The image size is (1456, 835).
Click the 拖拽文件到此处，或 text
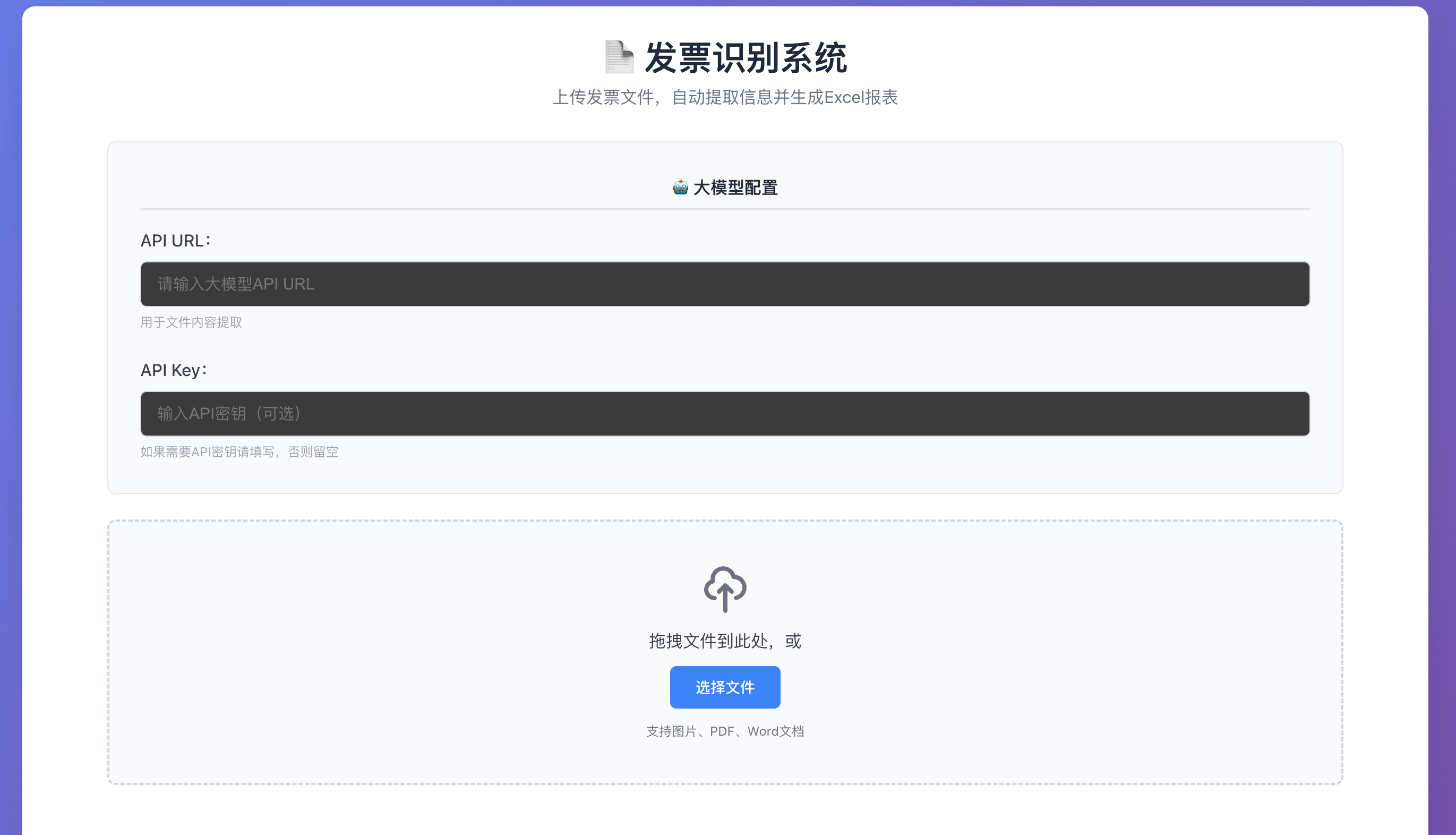(725, 641)
